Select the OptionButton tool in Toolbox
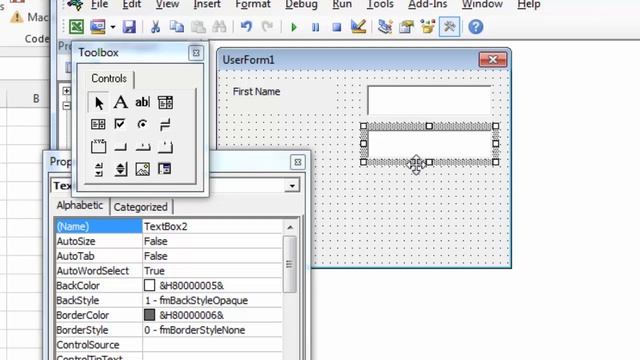This screenshot has height=360, width=640. tap(142, 124)
